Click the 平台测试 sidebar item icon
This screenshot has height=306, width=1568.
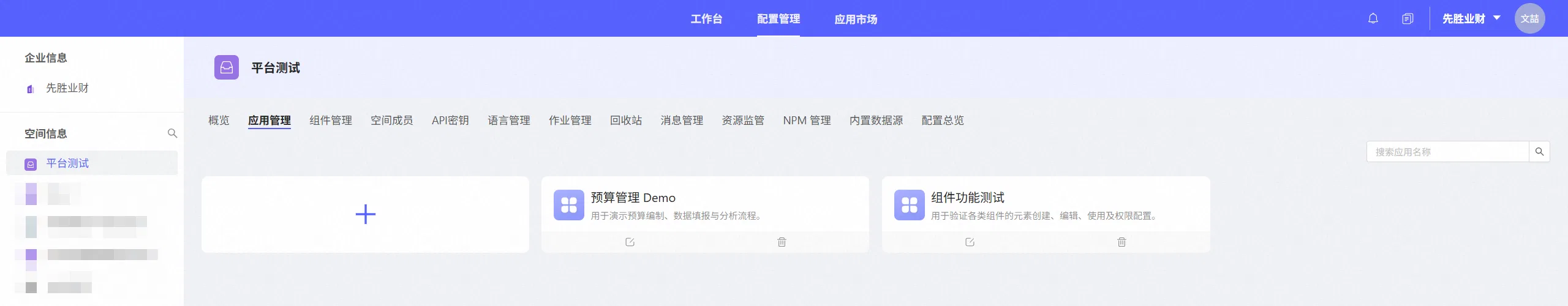tap(31, 164)
